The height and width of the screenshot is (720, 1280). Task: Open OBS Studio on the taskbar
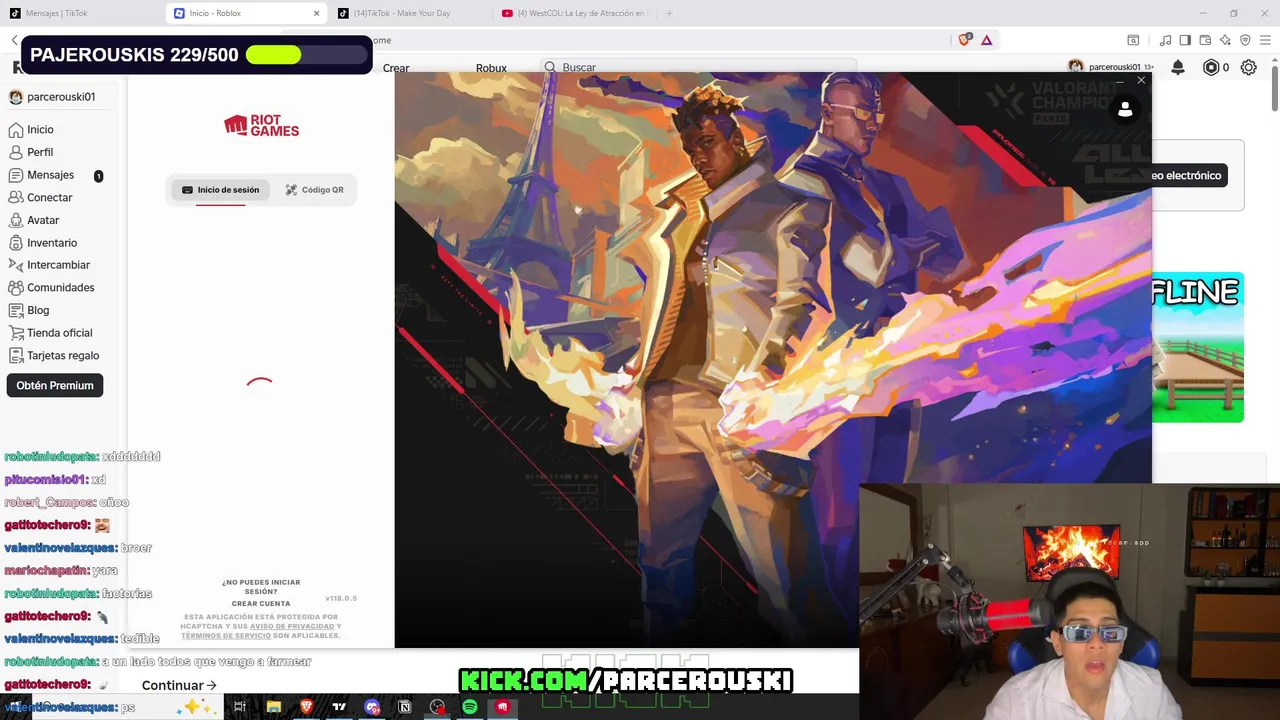(437, 707)
